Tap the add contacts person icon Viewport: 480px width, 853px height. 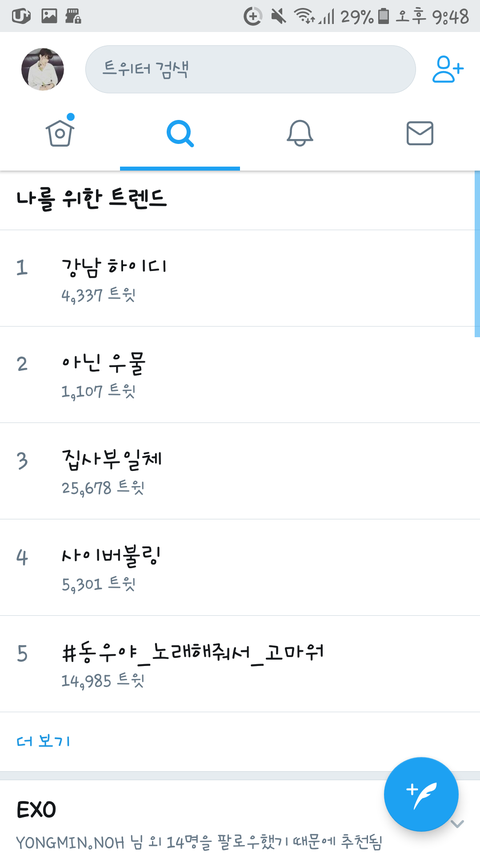tap(448, 69)
